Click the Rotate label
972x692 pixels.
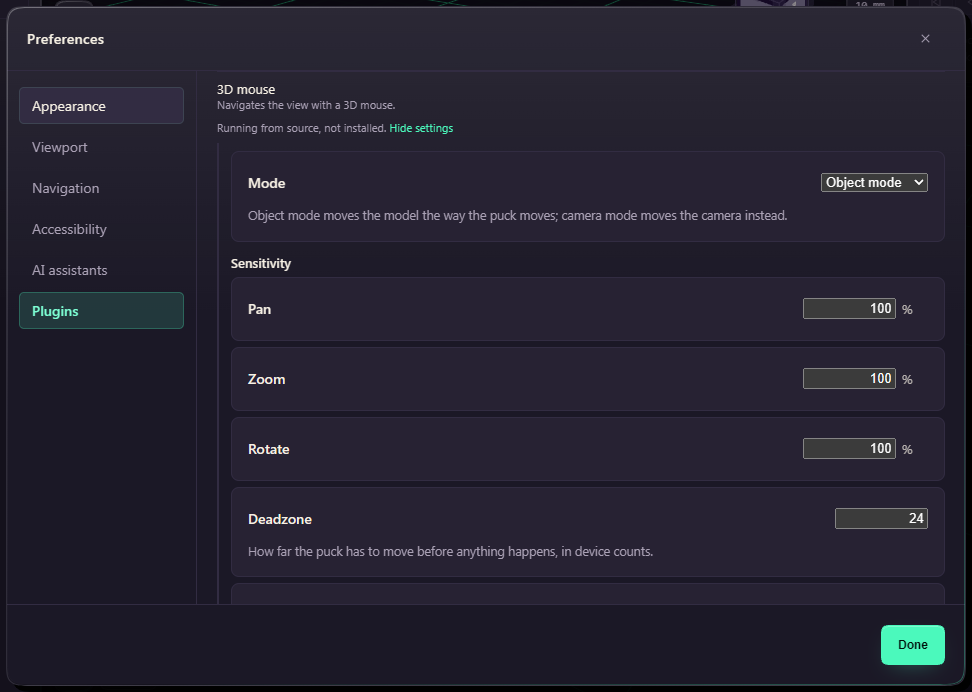pos(268,449)
